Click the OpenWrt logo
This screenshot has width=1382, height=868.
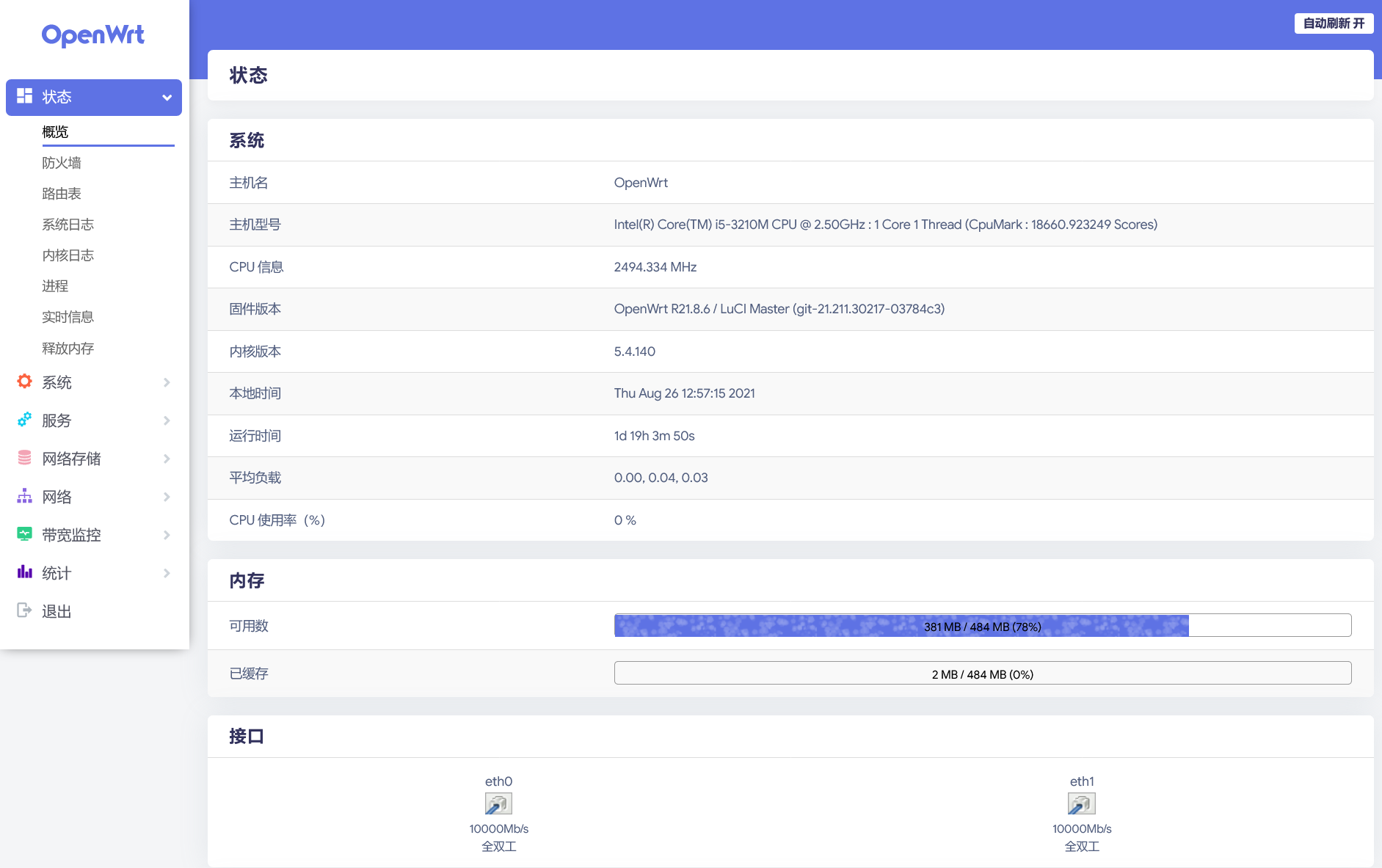pyautogui.click(x=93, y=35)
